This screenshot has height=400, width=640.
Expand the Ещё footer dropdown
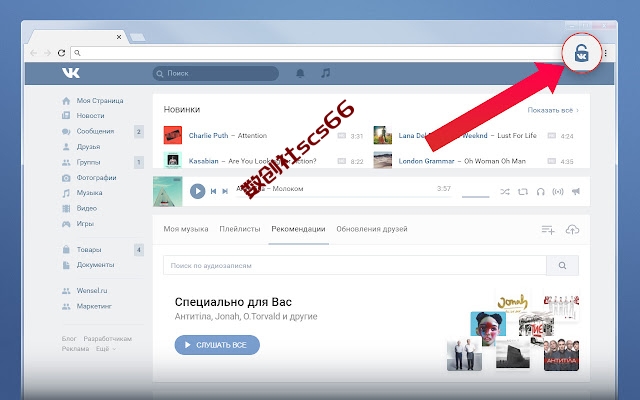[x=106, y=349]
